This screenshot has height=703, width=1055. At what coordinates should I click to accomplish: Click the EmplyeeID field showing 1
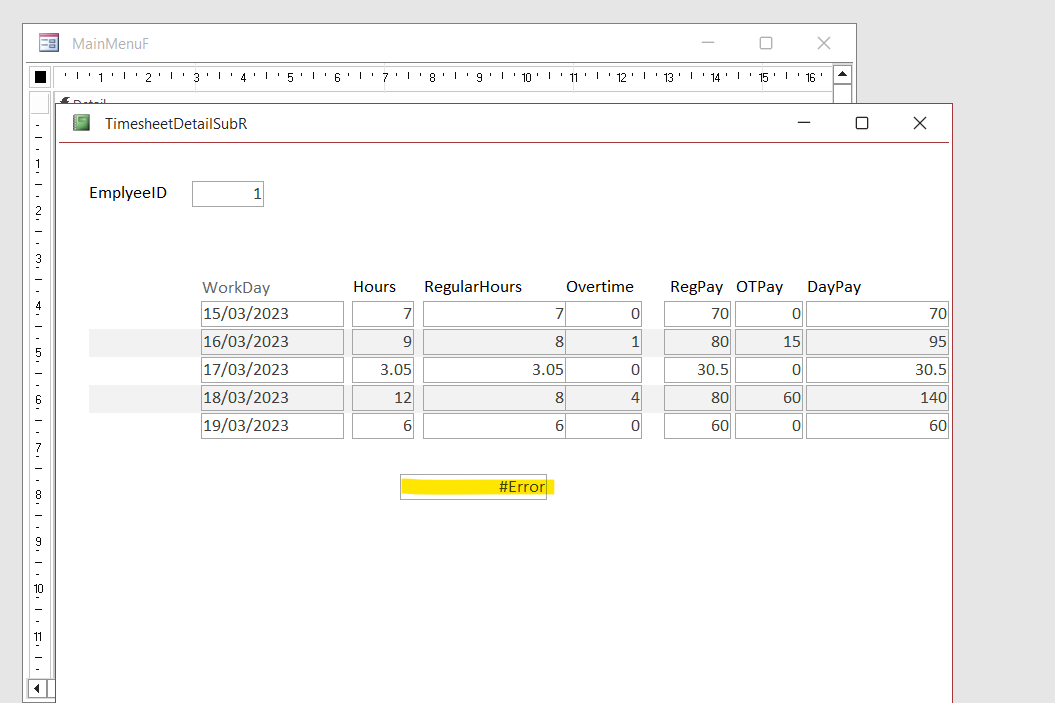click(x=228, y=194)
